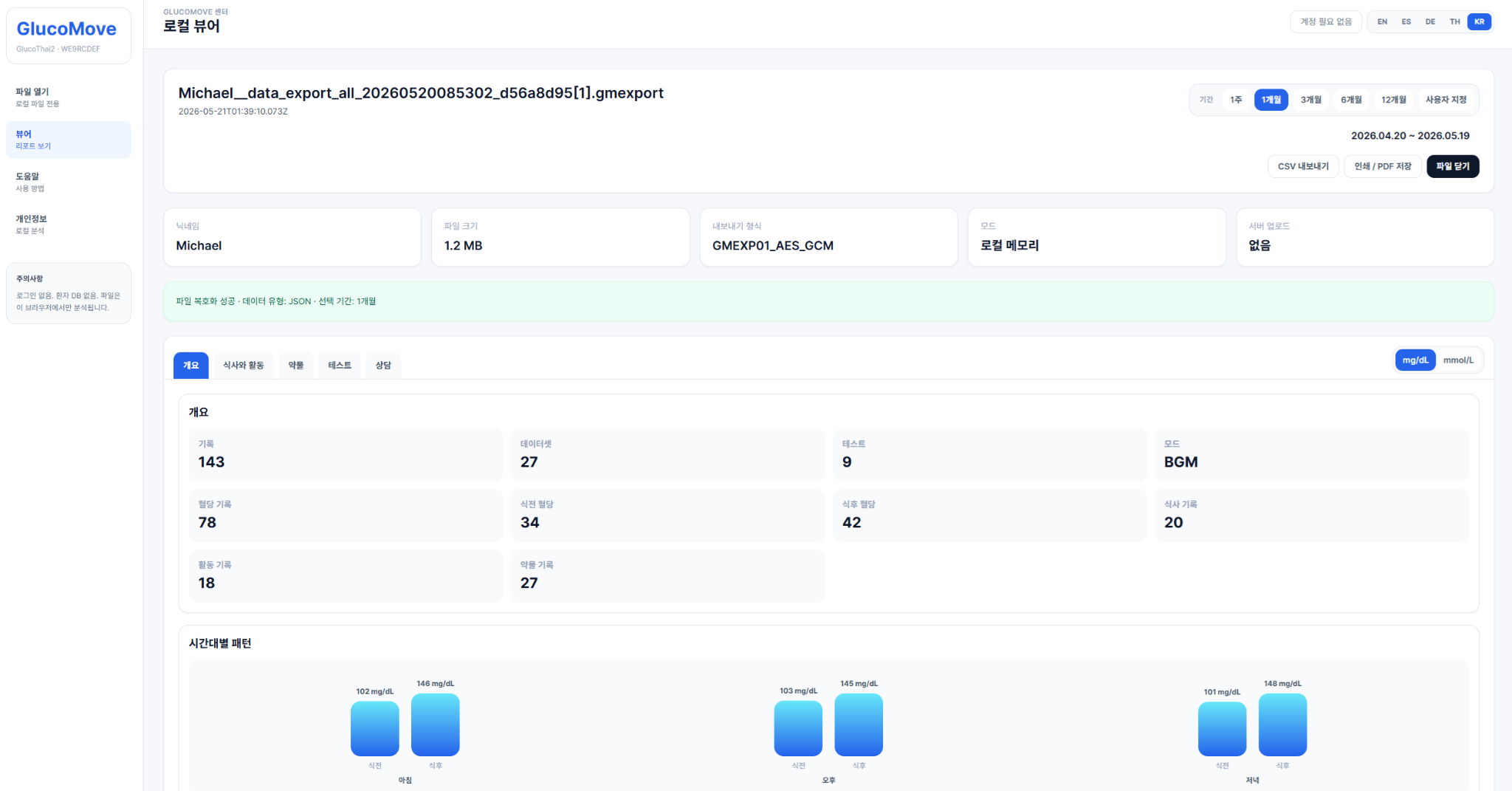This screenshot has width=1512, height=791.
Task: Click the 식후 혈당 42 stat card
Action: (x=989, y=516)
